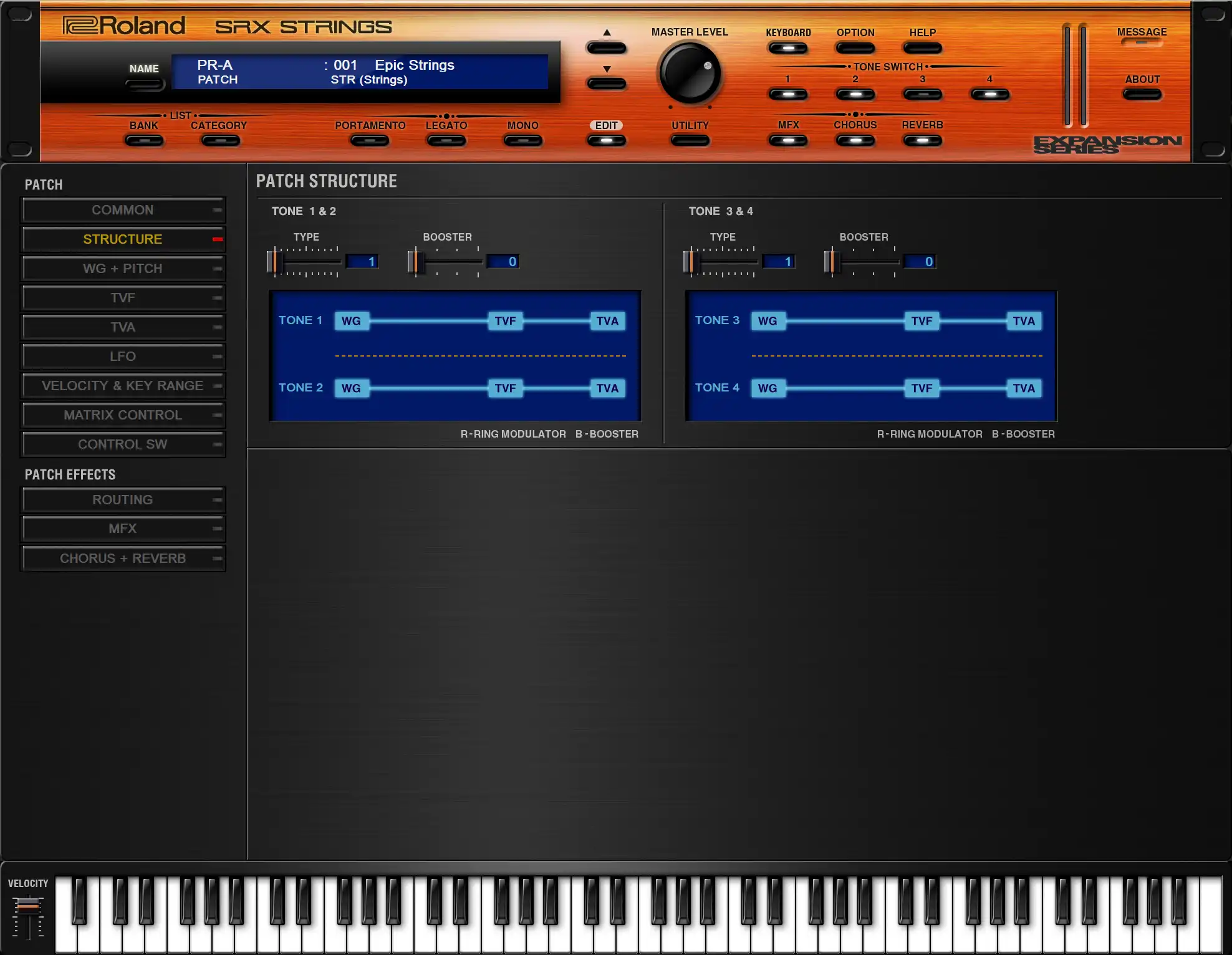Turn the Master Level knob
This screenshot has width=1232, height=955.
click(690, 74)
